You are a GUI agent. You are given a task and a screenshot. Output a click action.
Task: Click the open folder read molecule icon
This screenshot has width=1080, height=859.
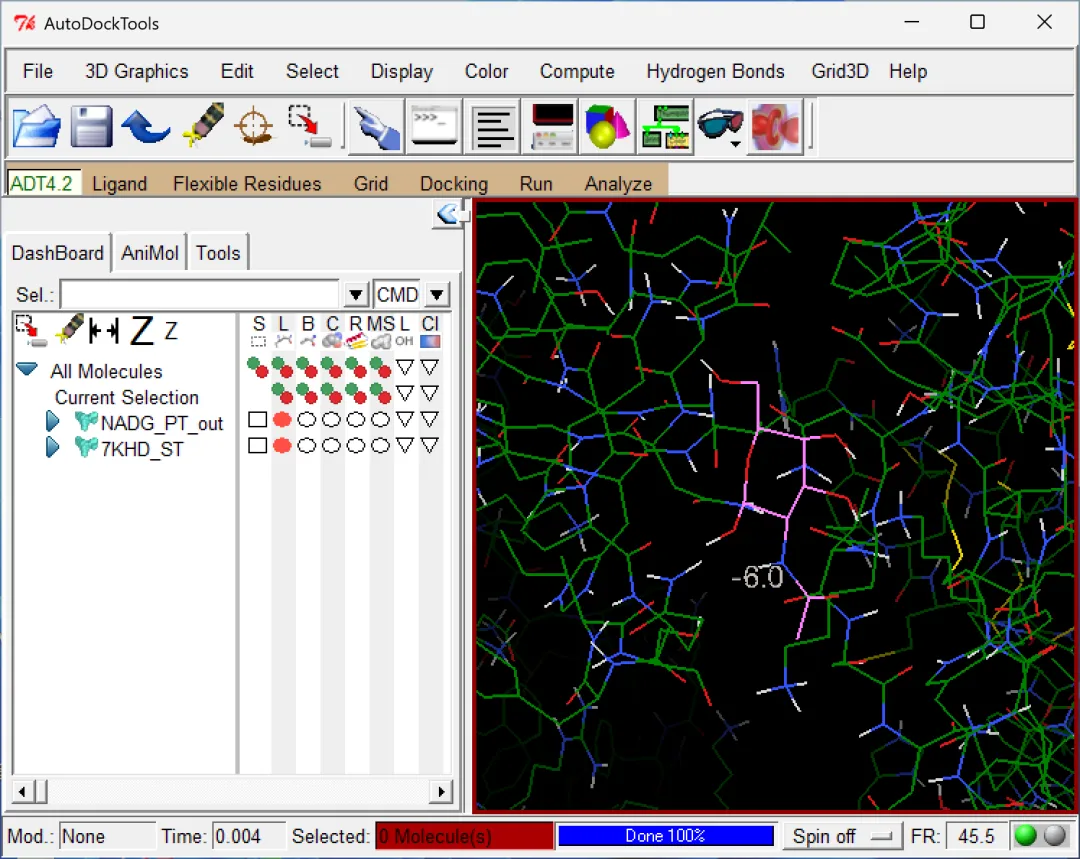36,126
